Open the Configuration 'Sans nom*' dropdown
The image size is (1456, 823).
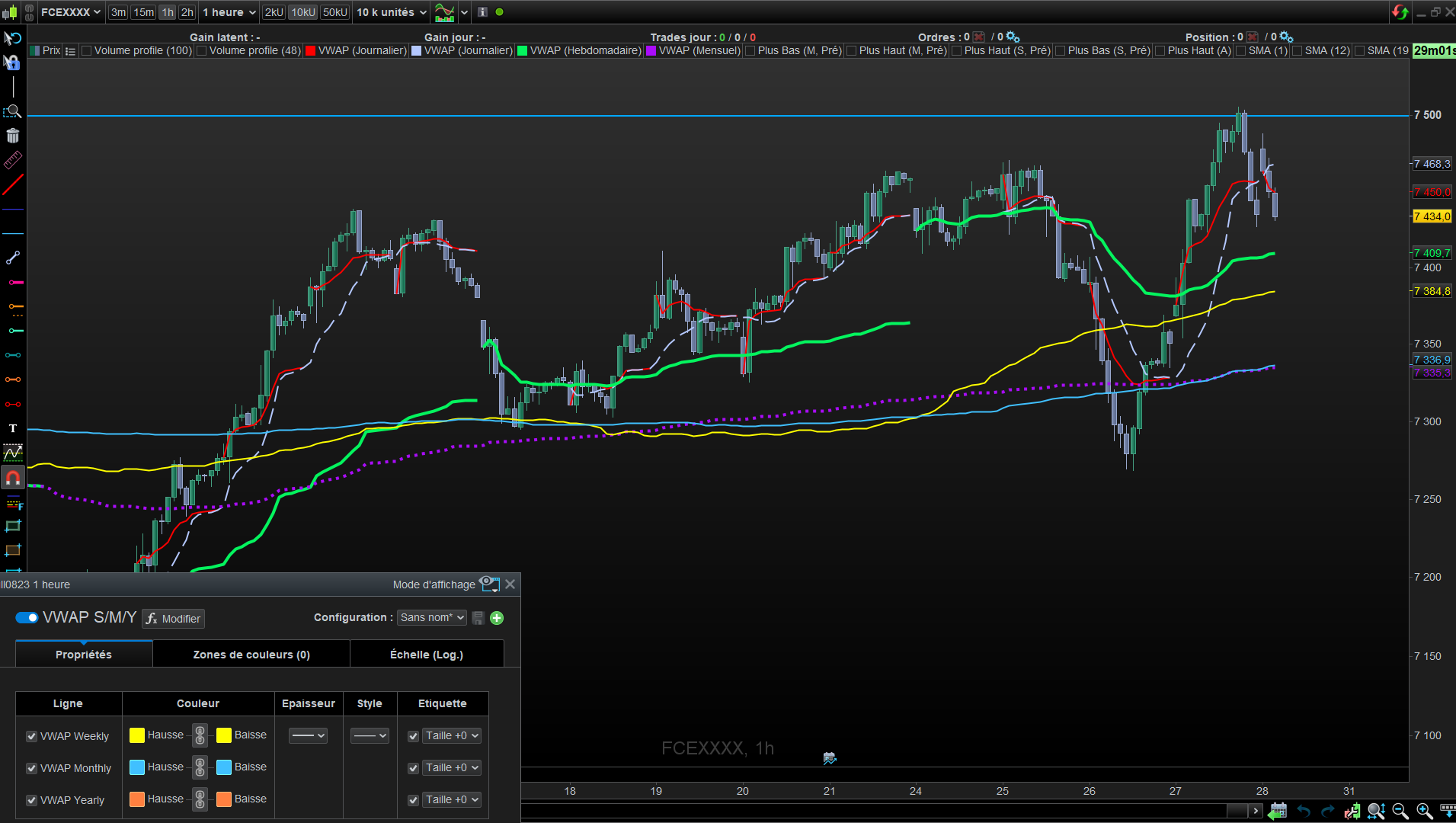point(432,618)
